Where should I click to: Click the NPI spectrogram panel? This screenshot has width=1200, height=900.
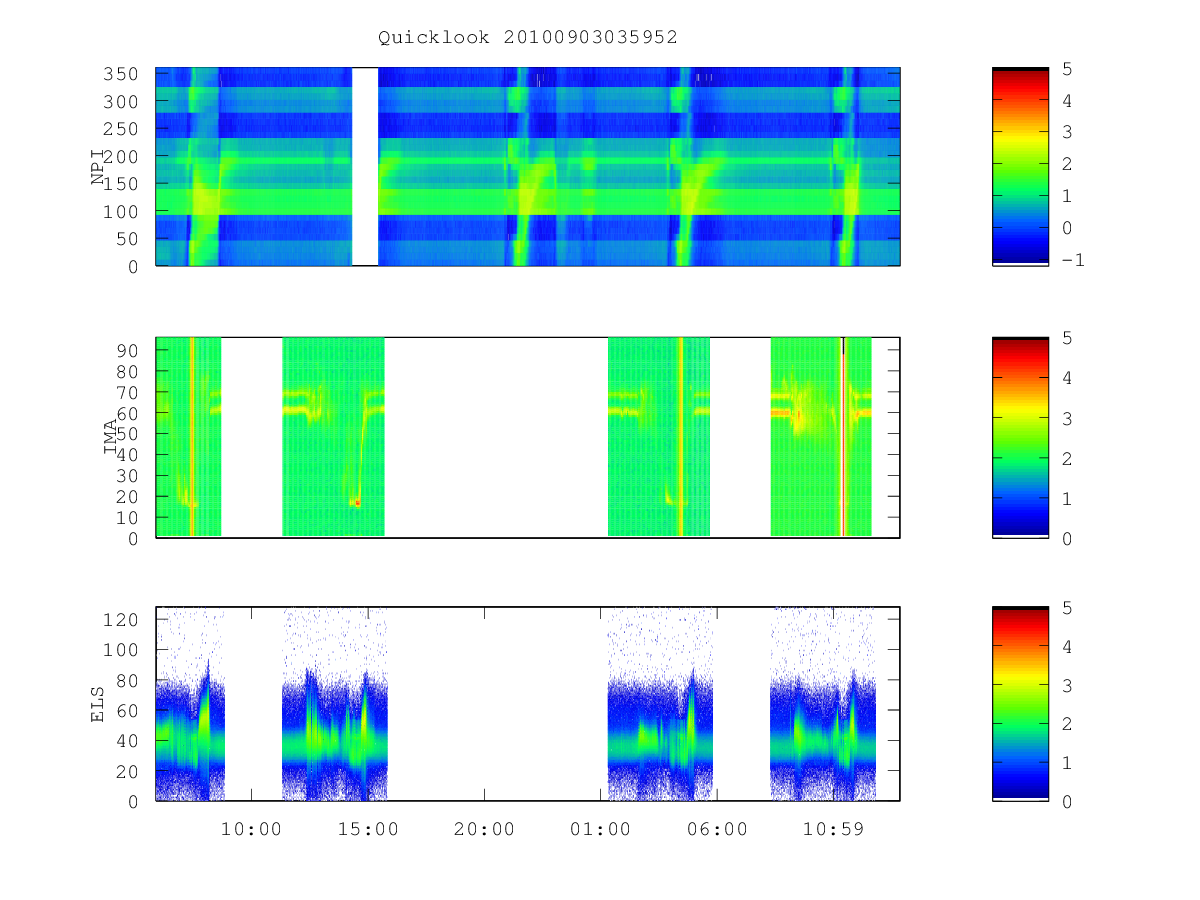point(528,167)
